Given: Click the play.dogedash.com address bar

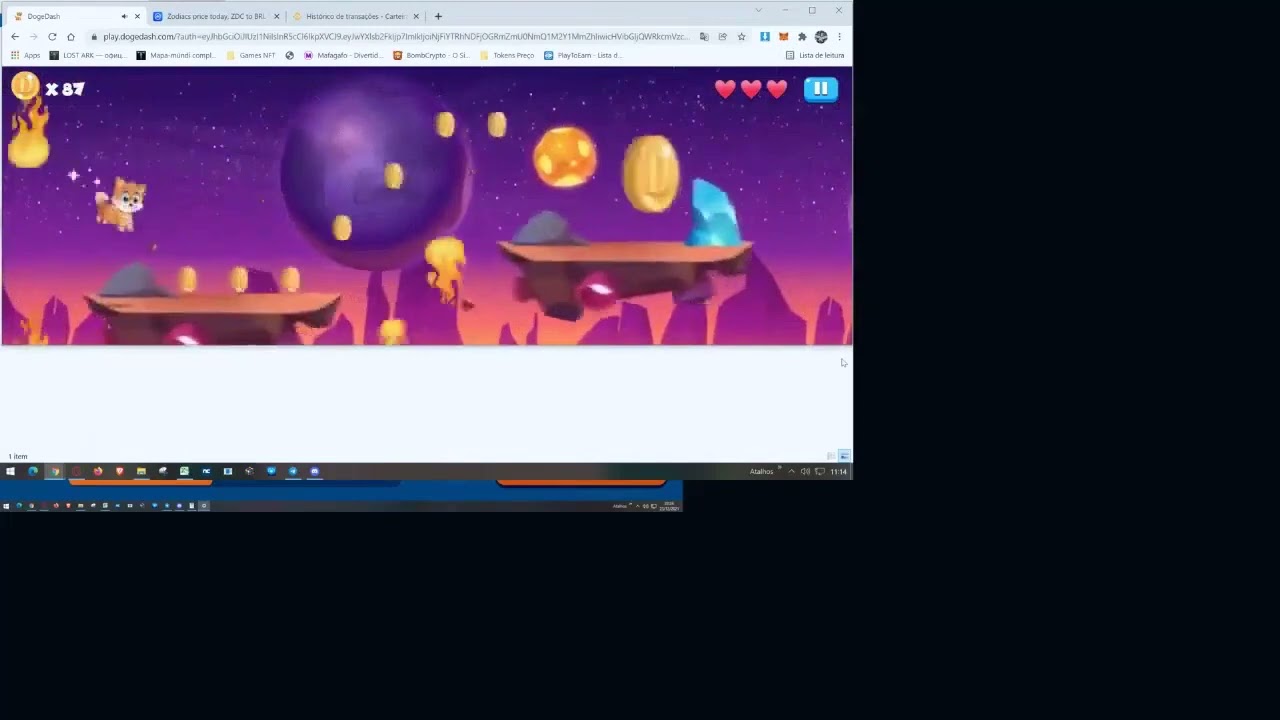Looking at the screenshot, I should (x=395, y=37).
